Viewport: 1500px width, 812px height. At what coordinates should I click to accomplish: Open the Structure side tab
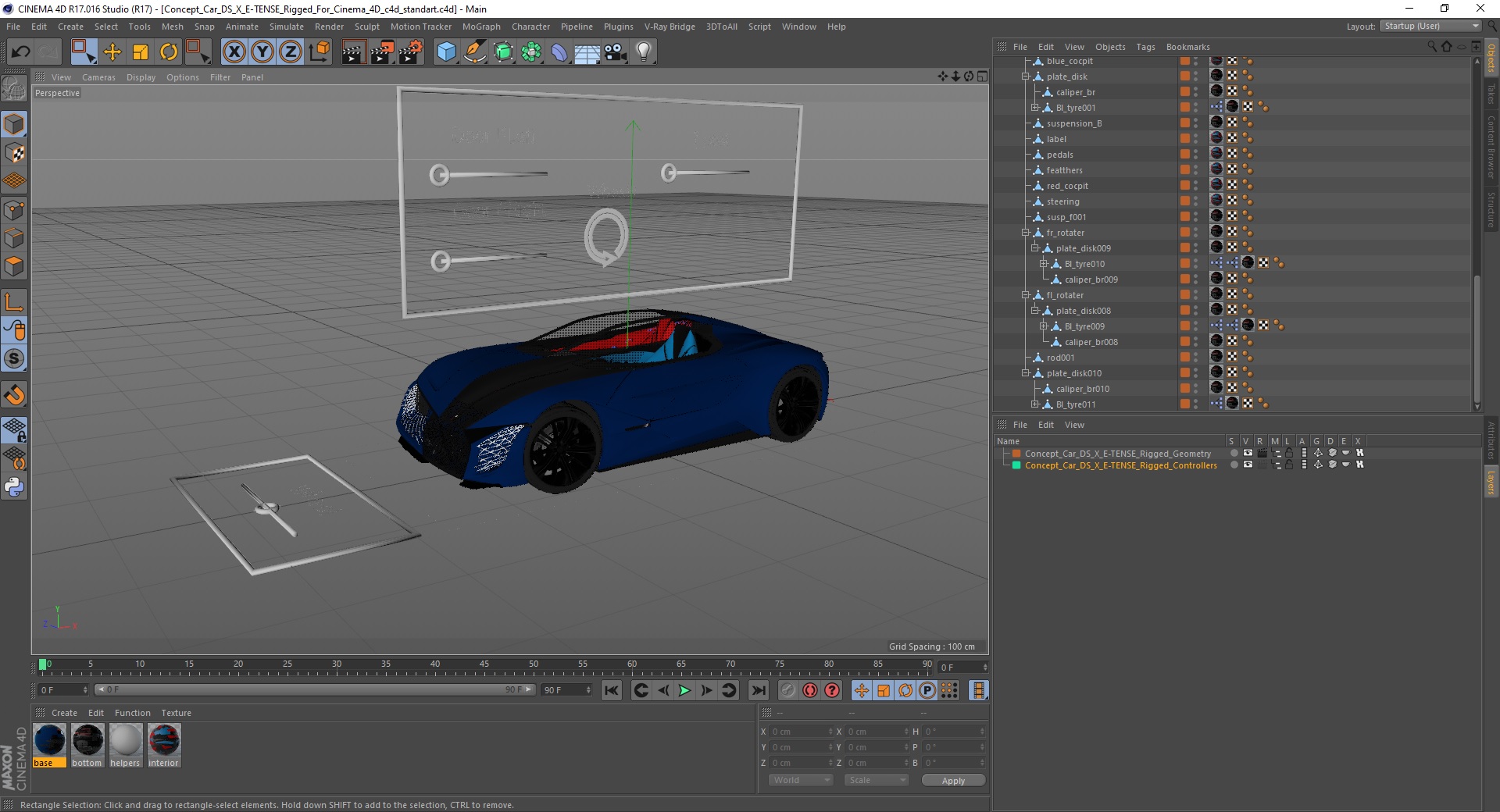(1491, 209)
